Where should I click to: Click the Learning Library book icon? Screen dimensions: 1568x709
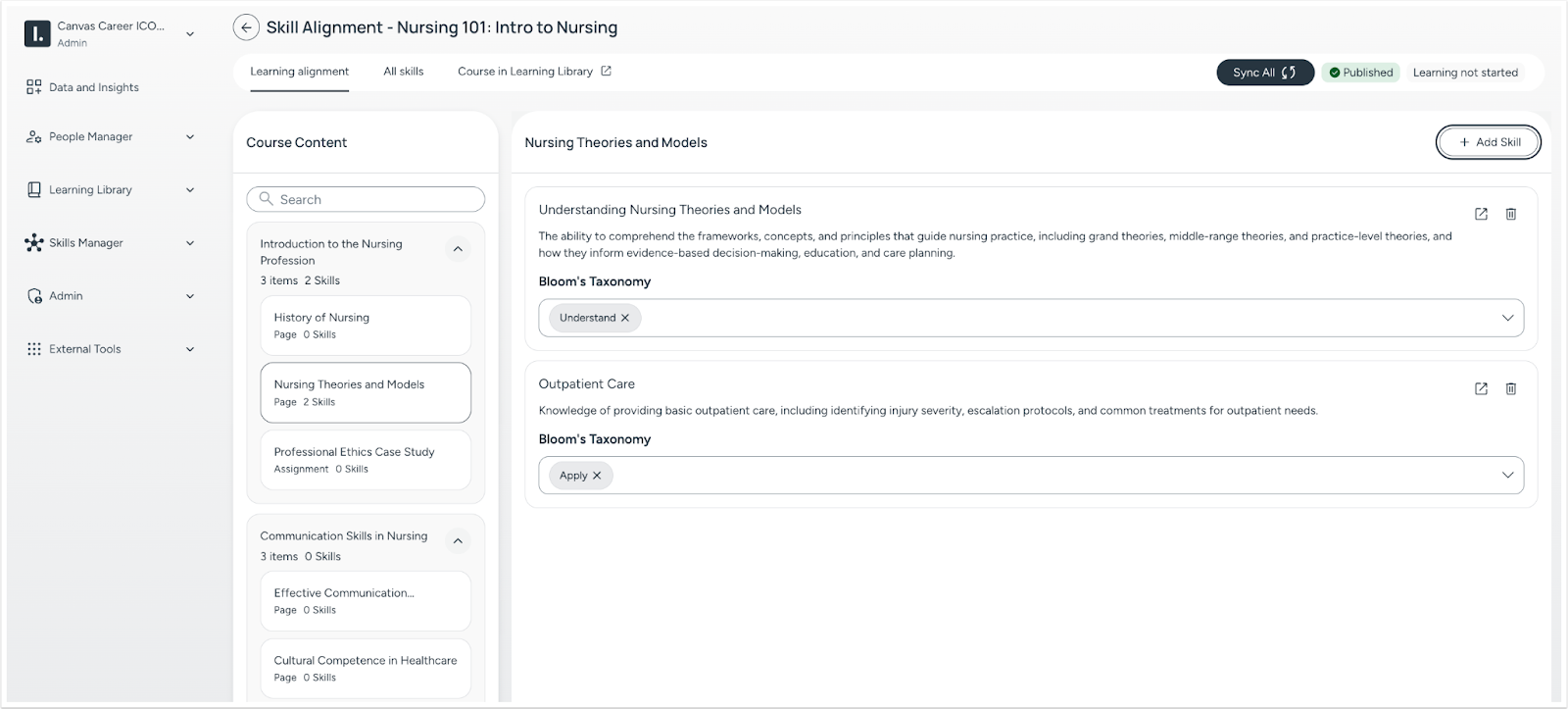point(34,190)
